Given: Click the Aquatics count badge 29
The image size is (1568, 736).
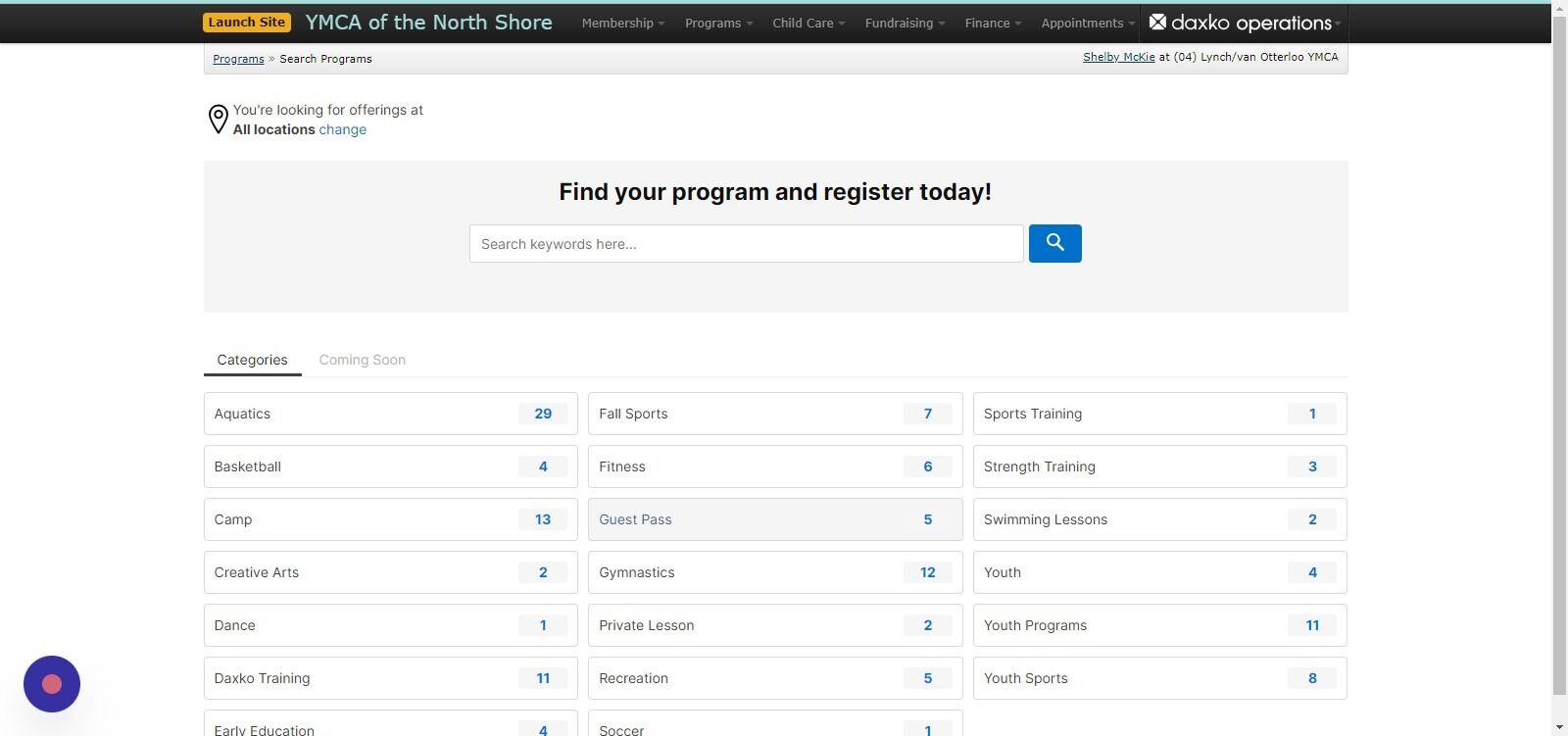Looking at the screenshot, I should click(x=543, y=414).
